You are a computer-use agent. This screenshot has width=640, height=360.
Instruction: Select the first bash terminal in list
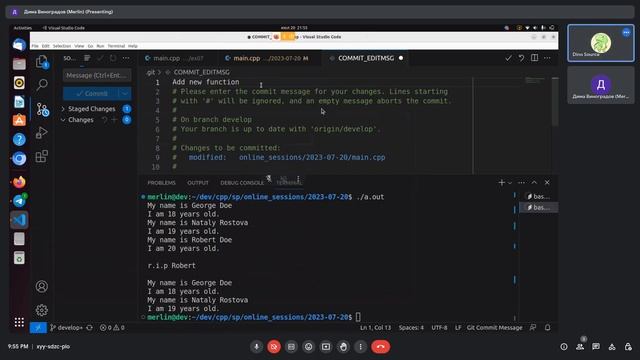click(x=539, y=196)
